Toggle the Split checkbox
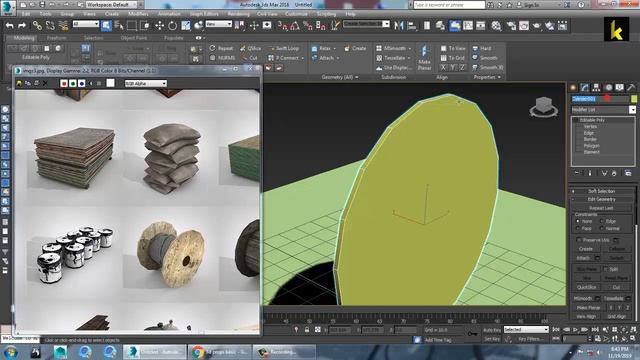This screenshot has width=640, height=360. coord(605,269)
